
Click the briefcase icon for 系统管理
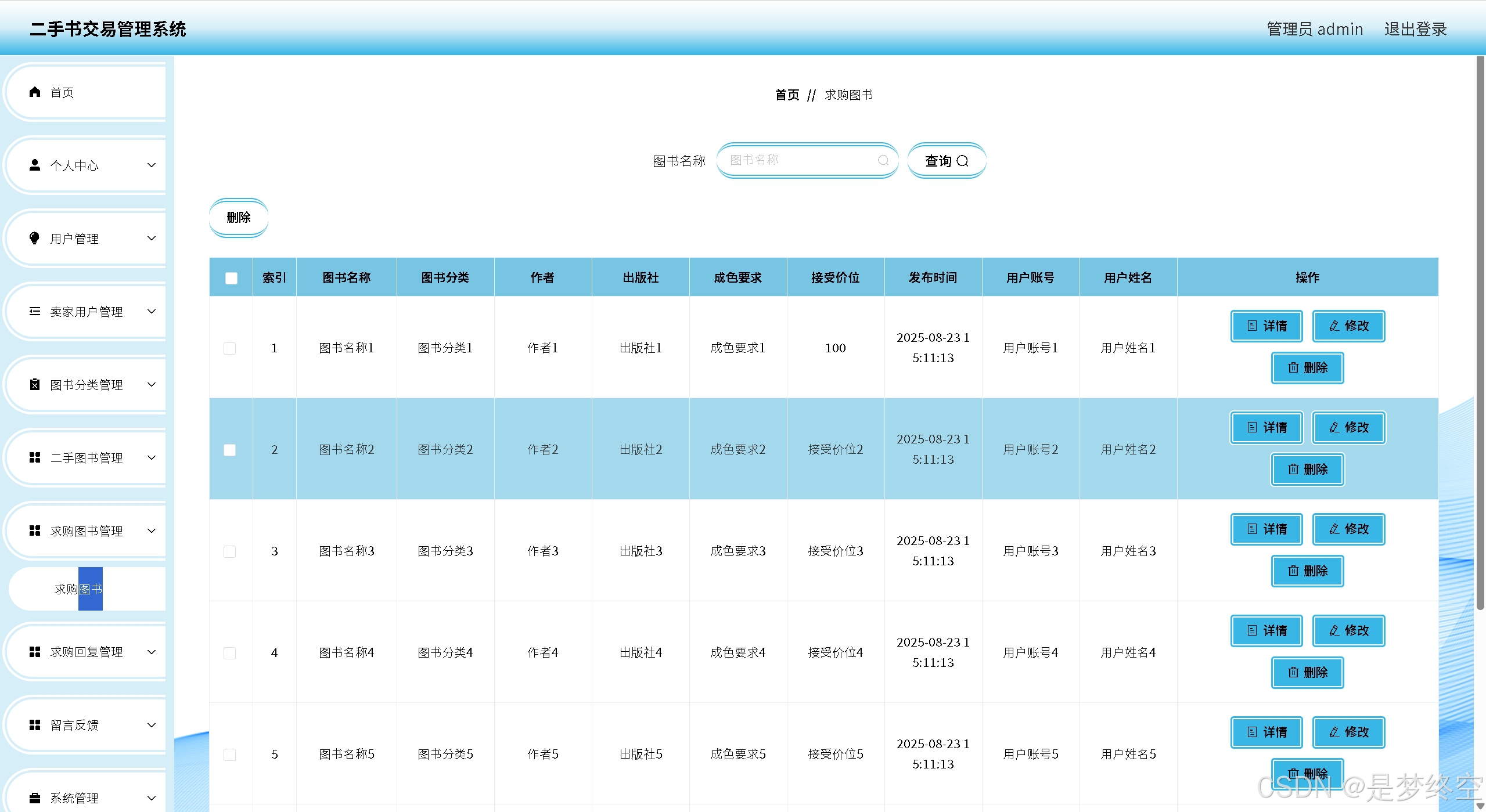35,798
